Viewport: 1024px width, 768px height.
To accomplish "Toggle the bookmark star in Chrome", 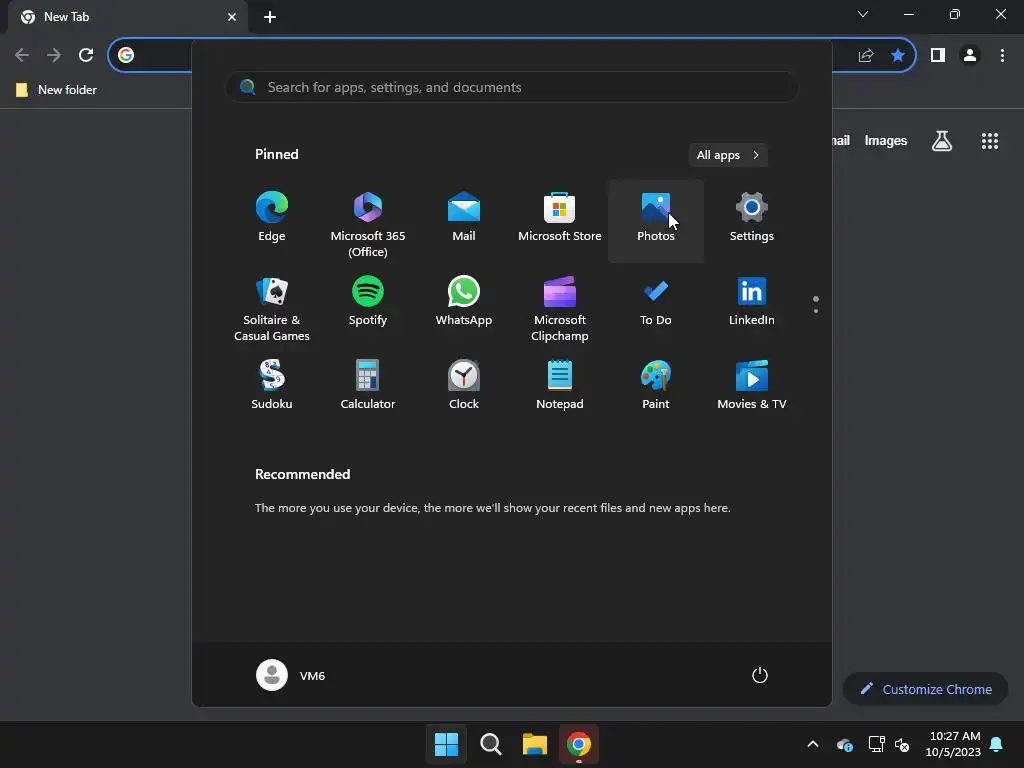I will [x=898, y=55].
